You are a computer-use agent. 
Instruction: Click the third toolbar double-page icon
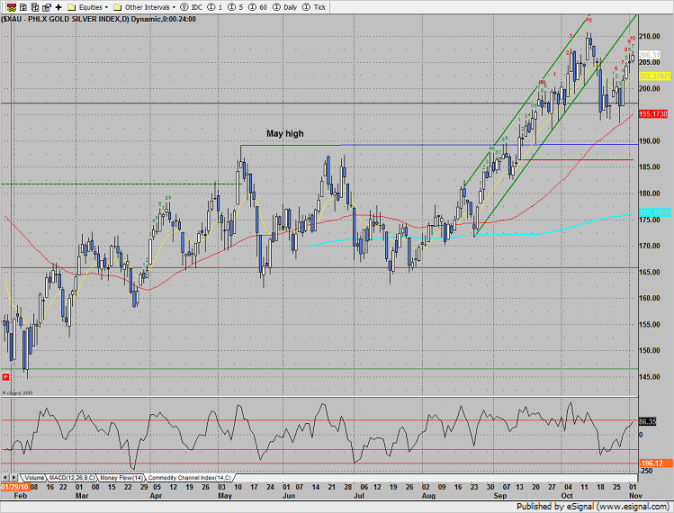point(35,7)
